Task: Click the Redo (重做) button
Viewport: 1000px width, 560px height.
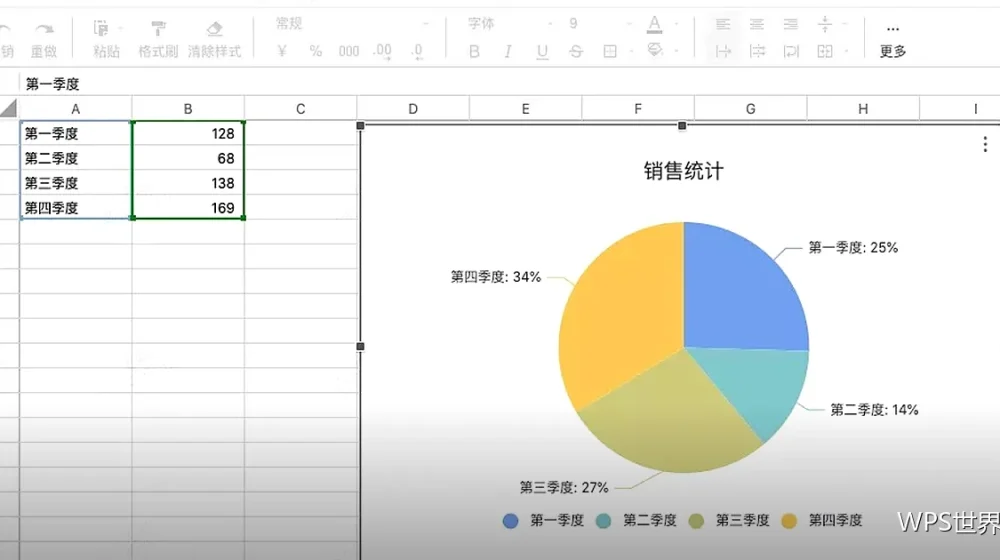Action: point(44,40)
